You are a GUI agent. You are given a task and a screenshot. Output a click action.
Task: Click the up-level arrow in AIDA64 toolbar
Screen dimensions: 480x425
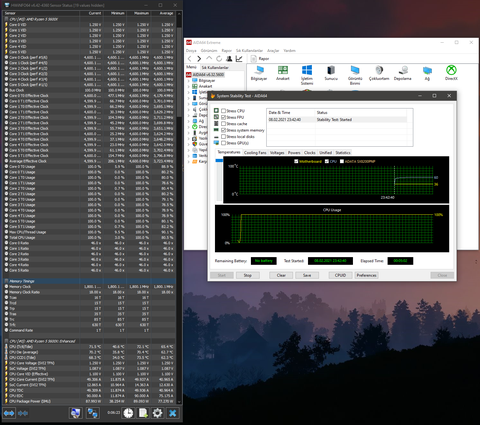point(209,59)
